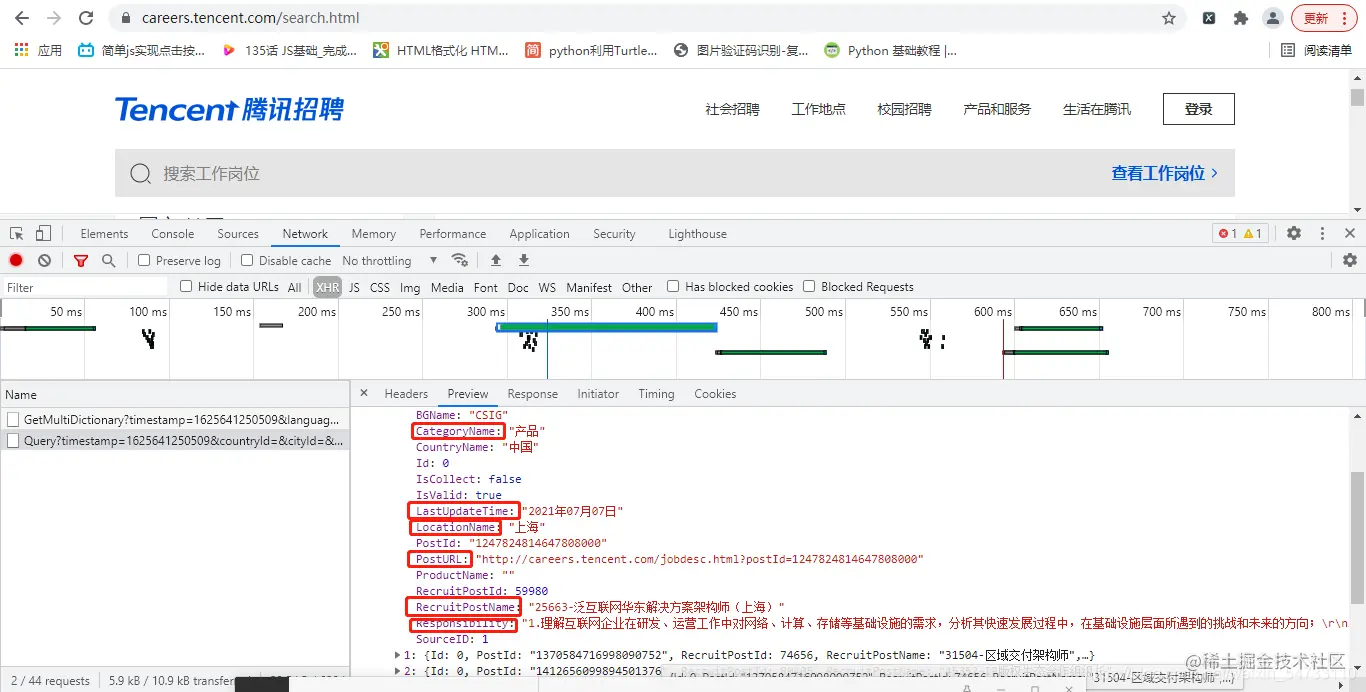Screen dimensions: 1366x692
Task: Click the browser forward arrow
Action: (x=54, y=18)
